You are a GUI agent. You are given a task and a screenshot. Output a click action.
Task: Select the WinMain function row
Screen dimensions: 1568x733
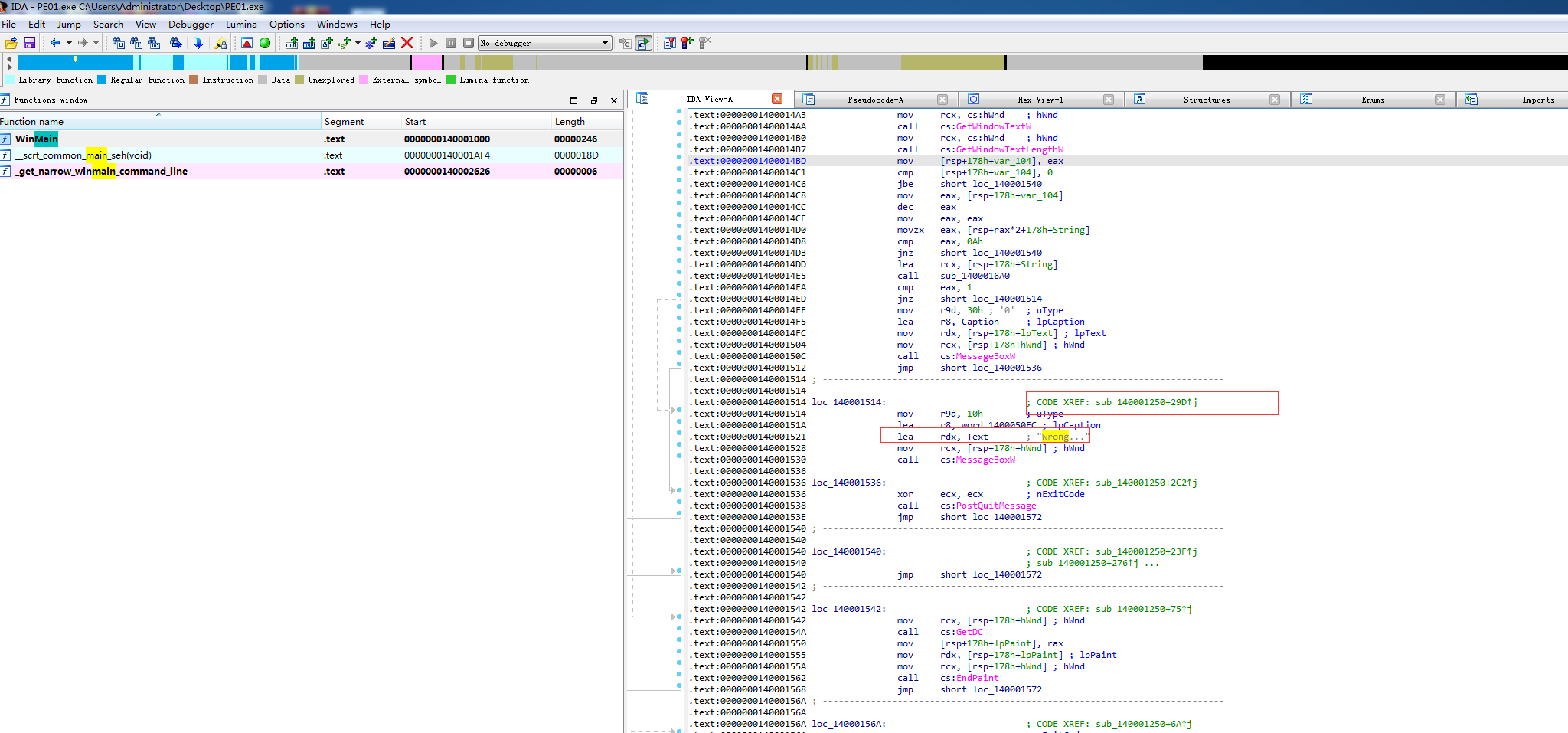37,139
